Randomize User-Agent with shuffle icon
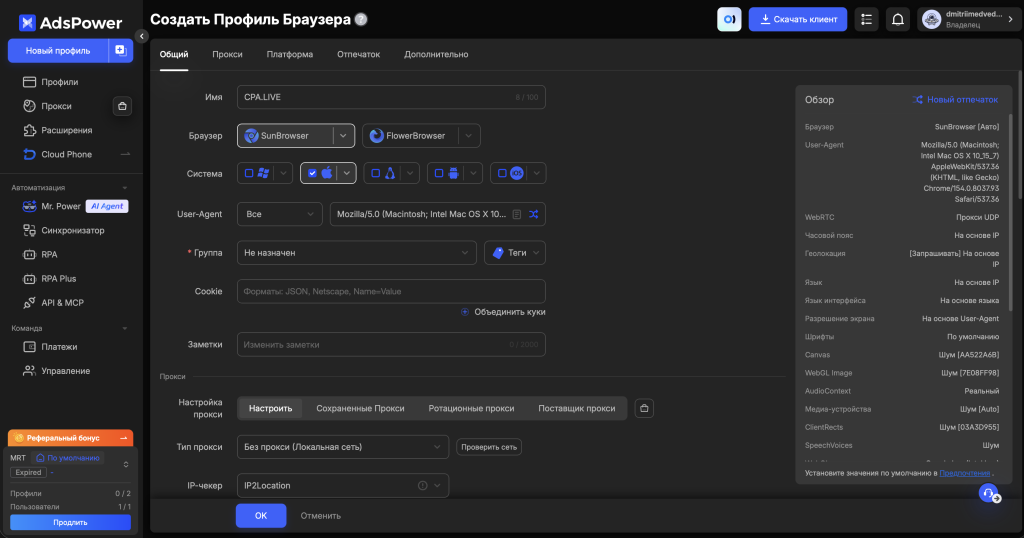This screenshot has width=1024, height=538. pyautogui.click(x=534, y=214)
